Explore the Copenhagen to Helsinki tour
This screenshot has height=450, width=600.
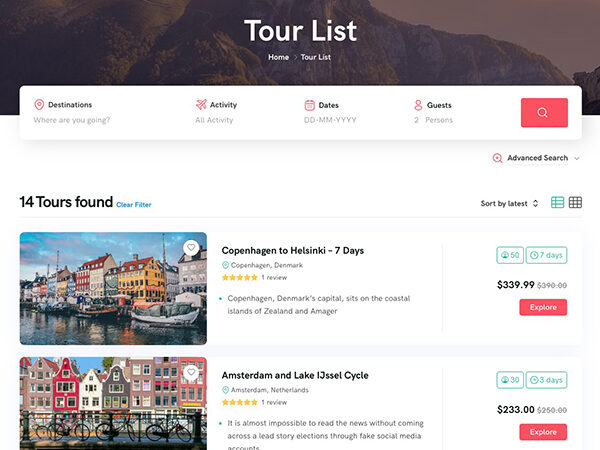[x=543, y=308]
